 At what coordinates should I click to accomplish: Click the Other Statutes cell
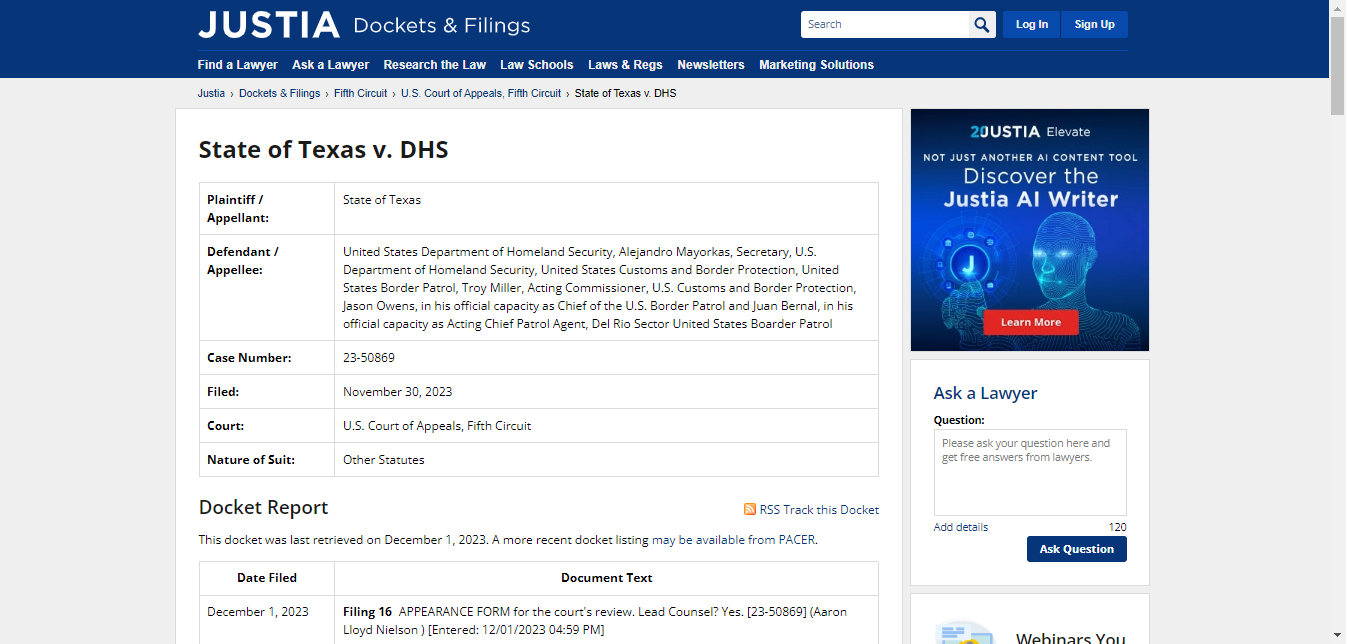tap(606, 460)
